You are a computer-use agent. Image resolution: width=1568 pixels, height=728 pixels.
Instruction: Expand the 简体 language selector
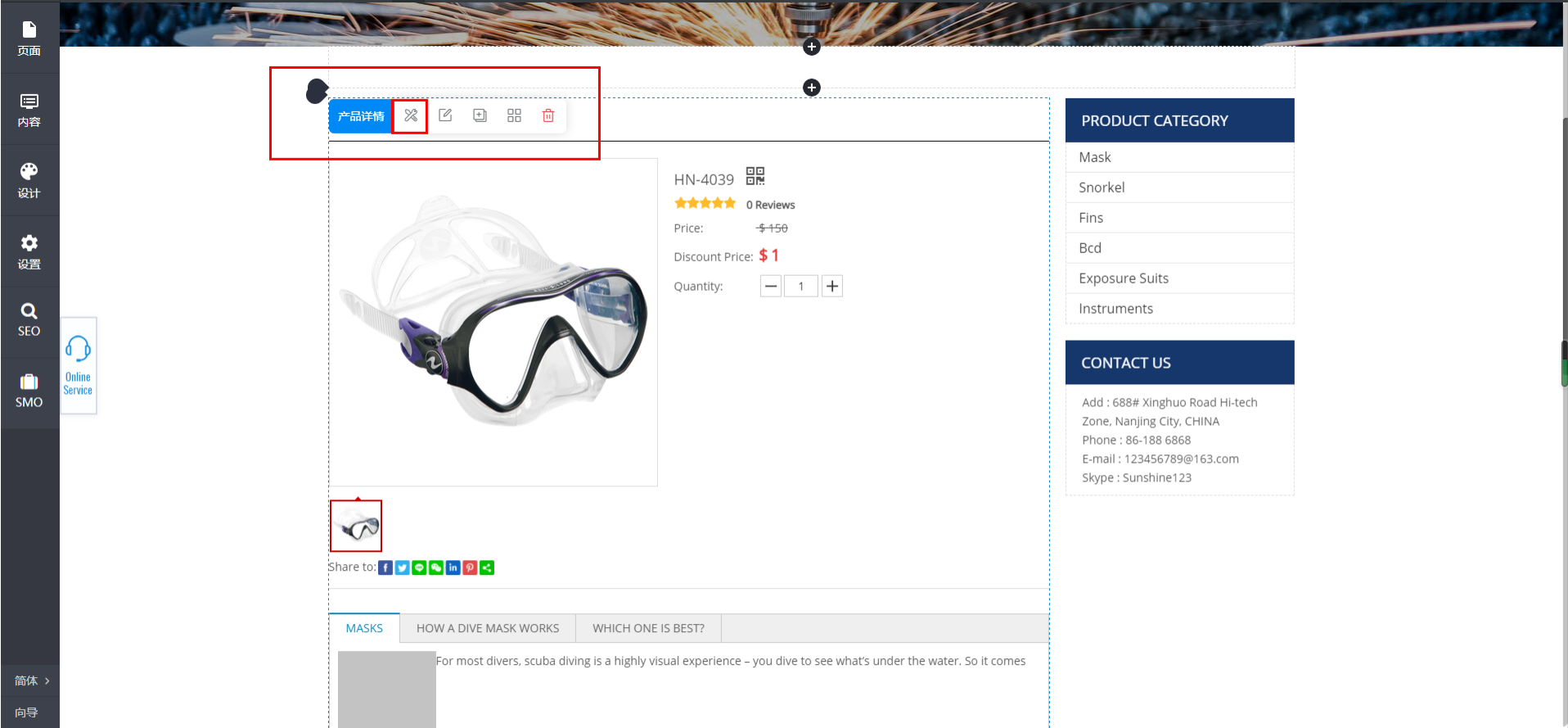31,681
